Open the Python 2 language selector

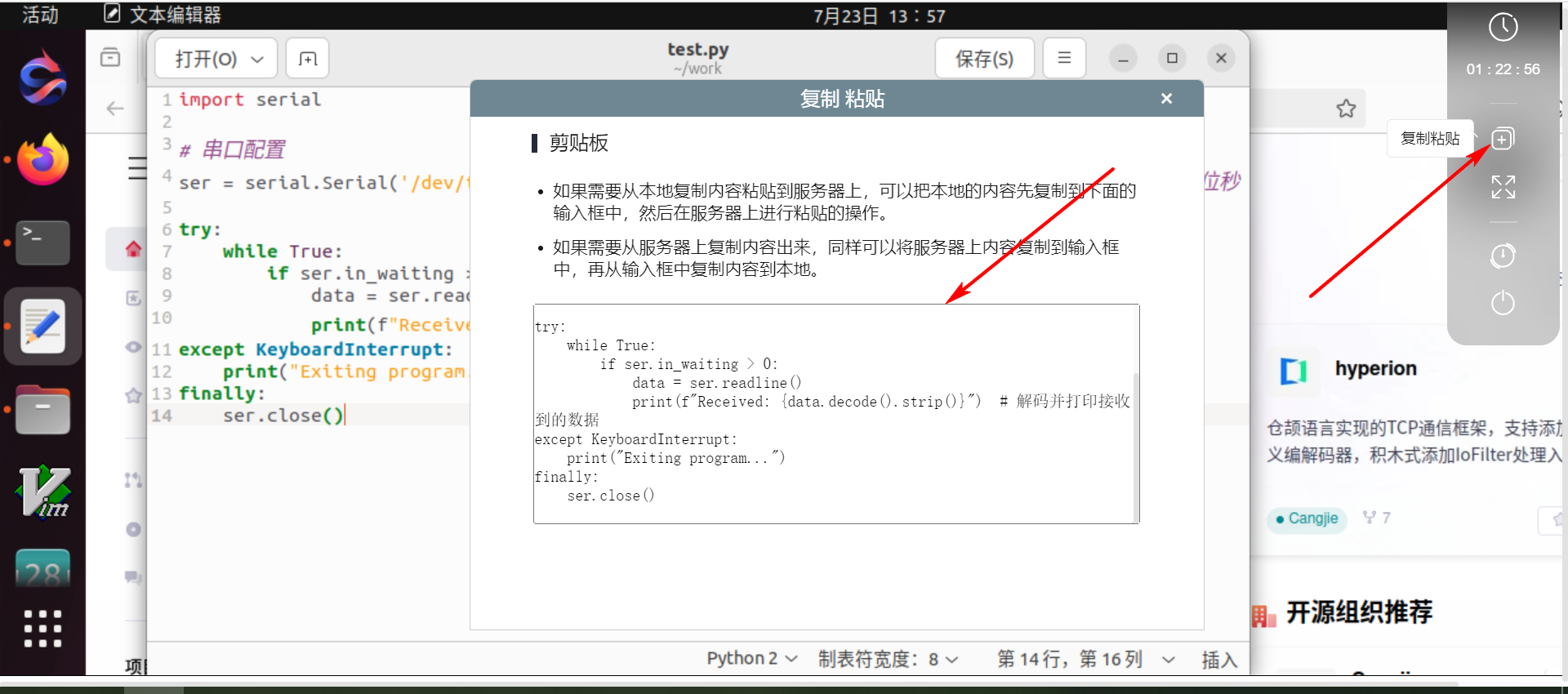[751, 659]
